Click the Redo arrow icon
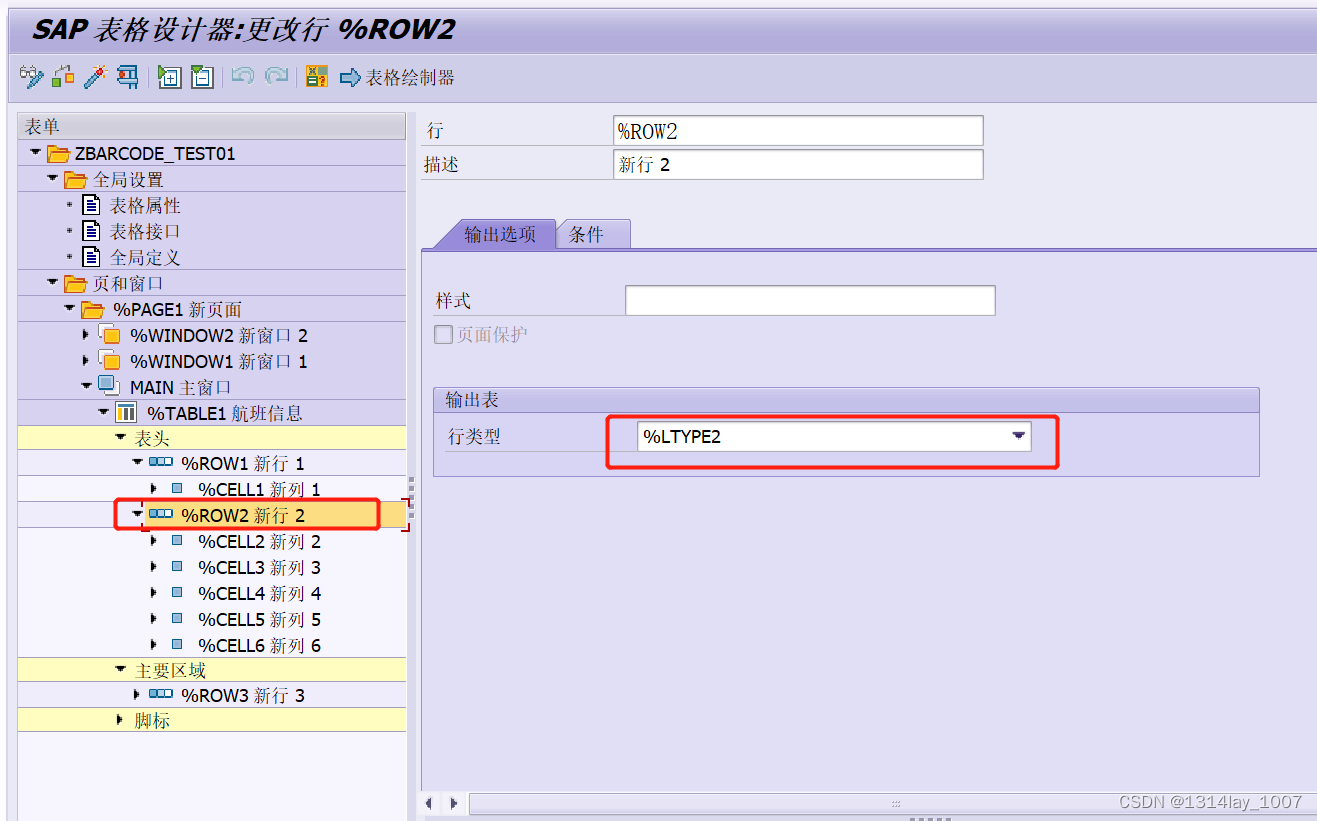 [276, 77]
